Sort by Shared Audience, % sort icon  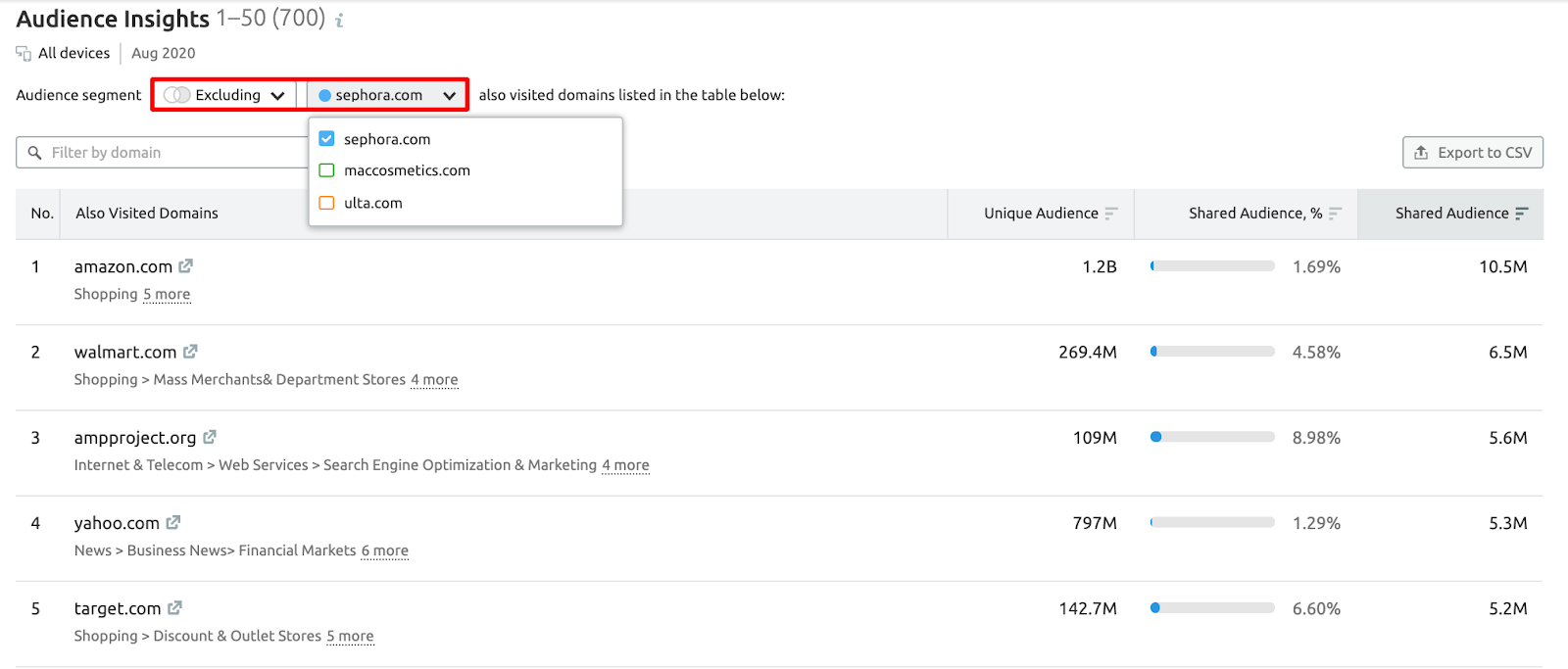pyautogui.click(x=1336, y=214)
